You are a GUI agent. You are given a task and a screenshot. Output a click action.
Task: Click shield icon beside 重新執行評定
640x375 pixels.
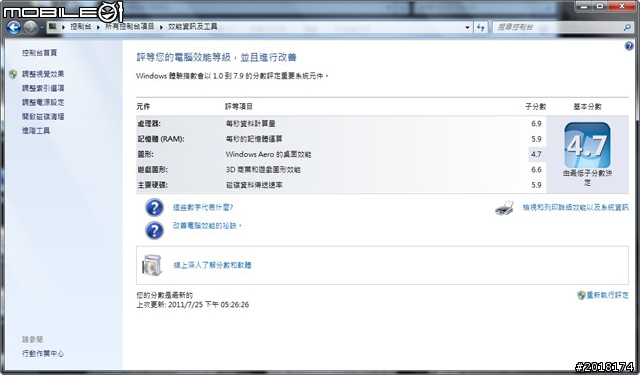[581, 295]
